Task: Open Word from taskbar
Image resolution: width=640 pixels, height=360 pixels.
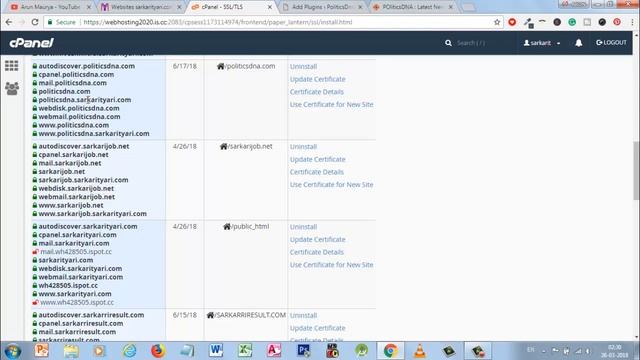Action: click(216, 351)
